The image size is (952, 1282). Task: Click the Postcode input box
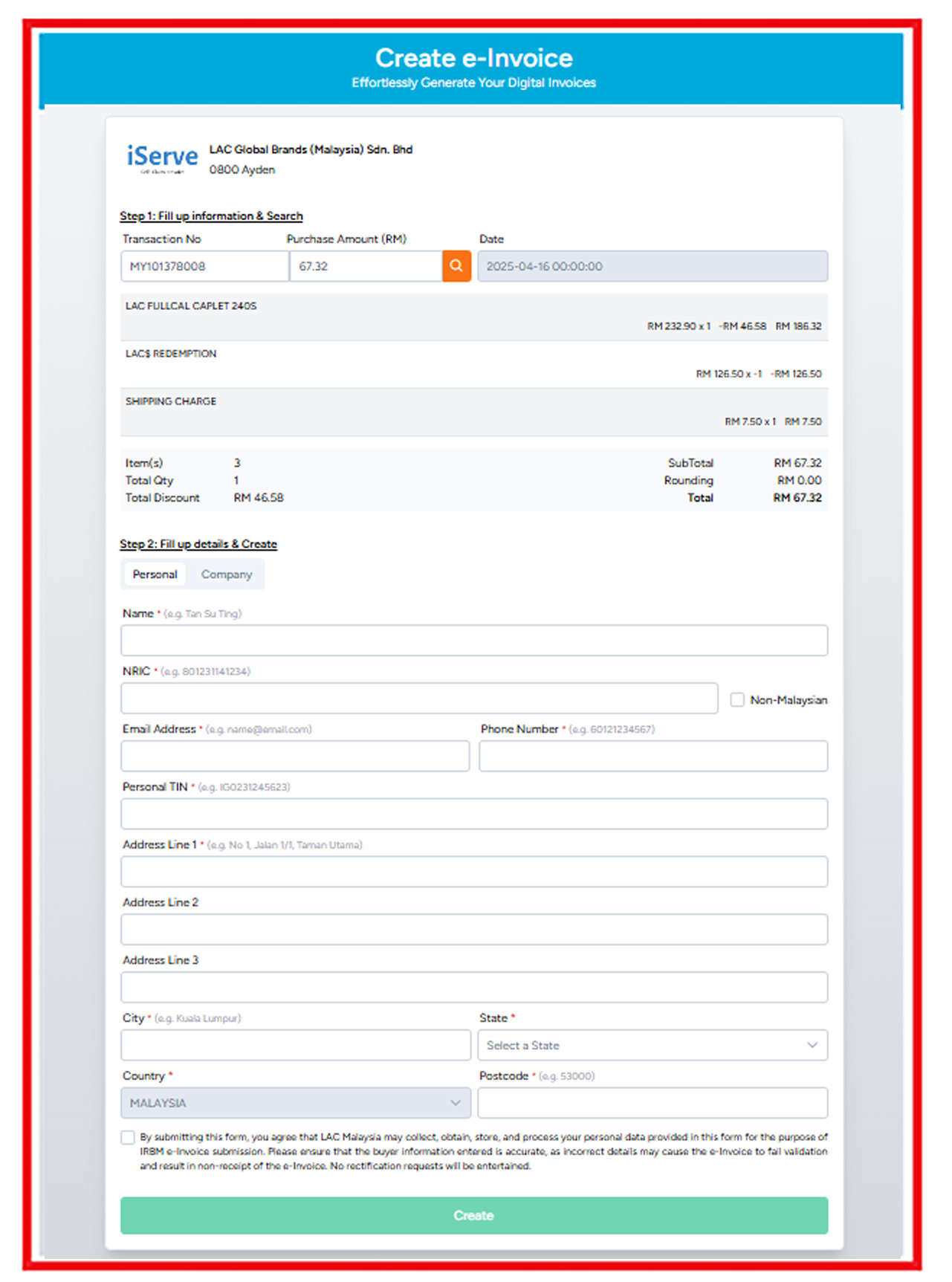652,1104
